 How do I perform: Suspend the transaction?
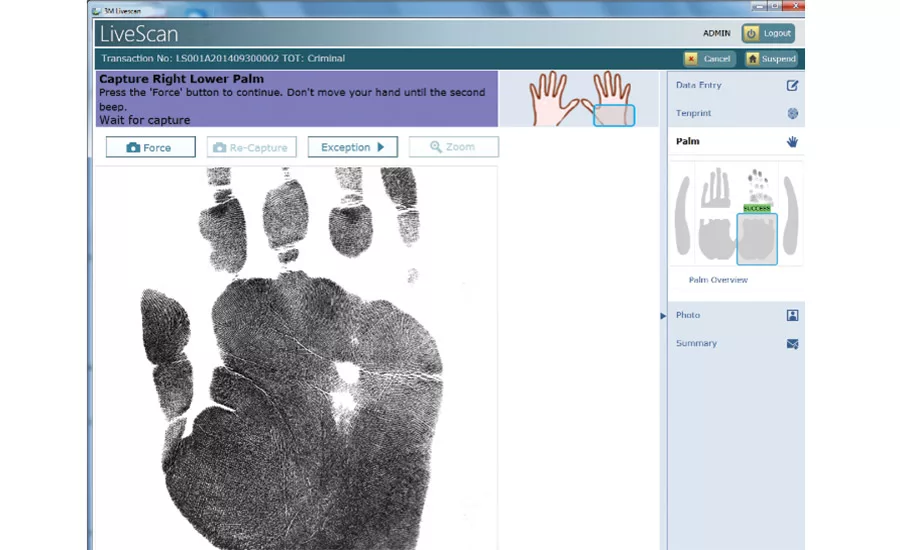tap(771, 59)
